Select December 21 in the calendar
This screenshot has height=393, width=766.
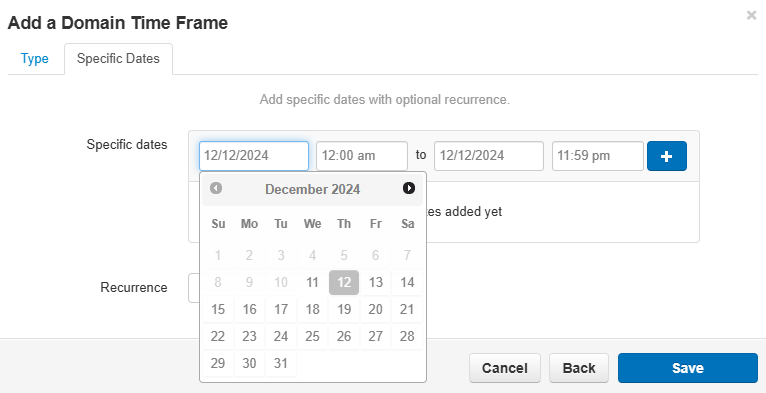tap(407, 309)
